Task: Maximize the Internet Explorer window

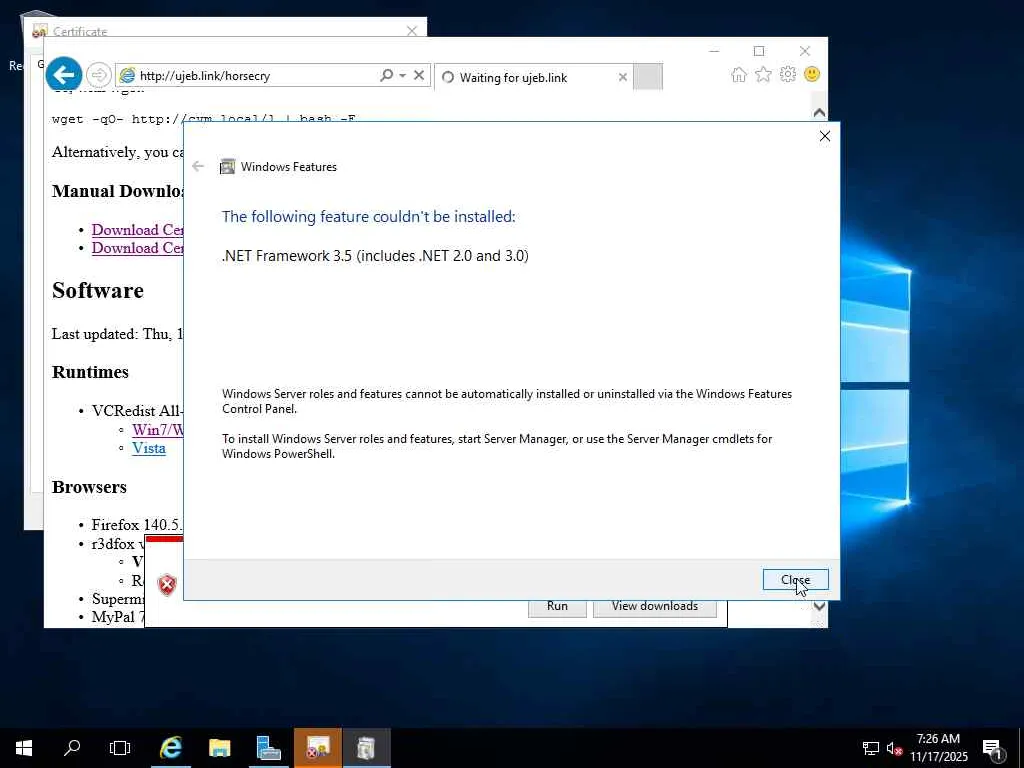Action: click(x=759, y=51)
